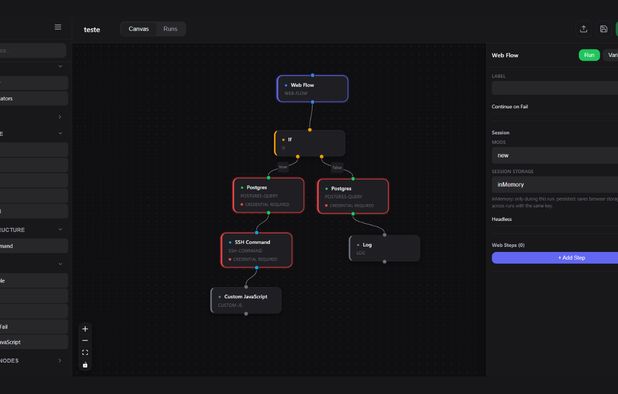The image size is (618, 394).
Task: Click the export/upload icon in the top bar
Action: point(584,29)
